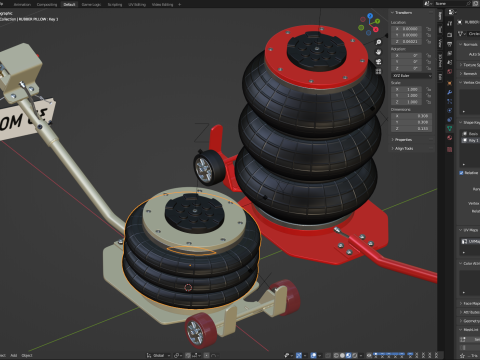This screenshot has height=360, width=480.
Task: Toggle the X-Ray display button
Action: click(328, 355)
